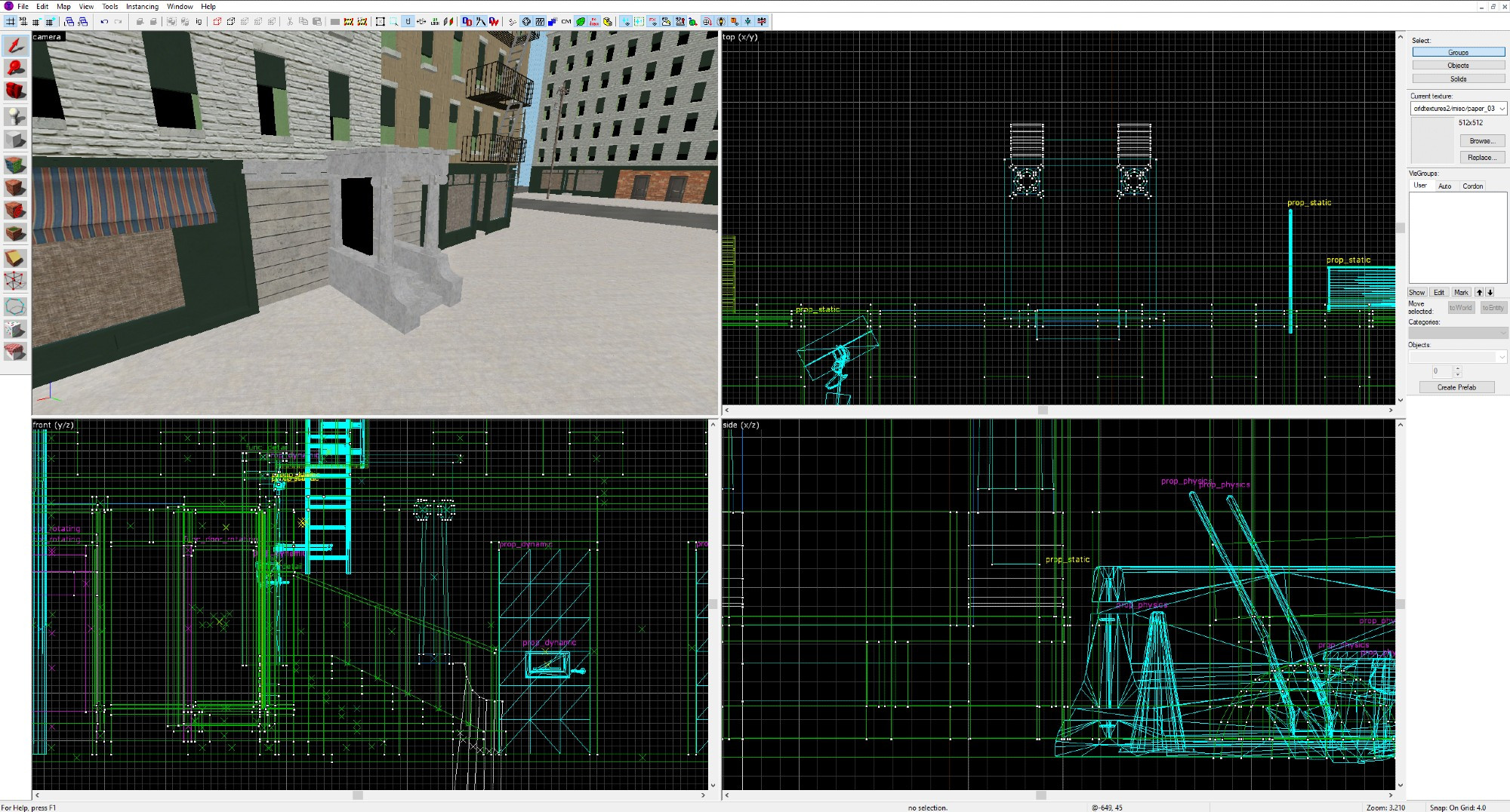The width and height of the screenshot is (1510, 812).
Task: Click the Undo arrow in toolbar
Action: click(x=104, y=22)
